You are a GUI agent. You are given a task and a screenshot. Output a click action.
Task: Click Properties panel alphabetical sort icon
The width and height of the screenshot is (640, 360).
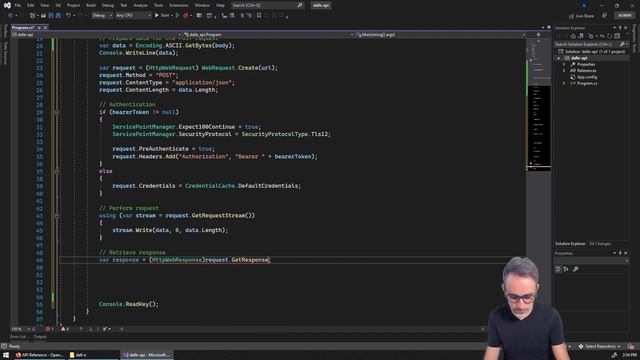pos(566,269)
